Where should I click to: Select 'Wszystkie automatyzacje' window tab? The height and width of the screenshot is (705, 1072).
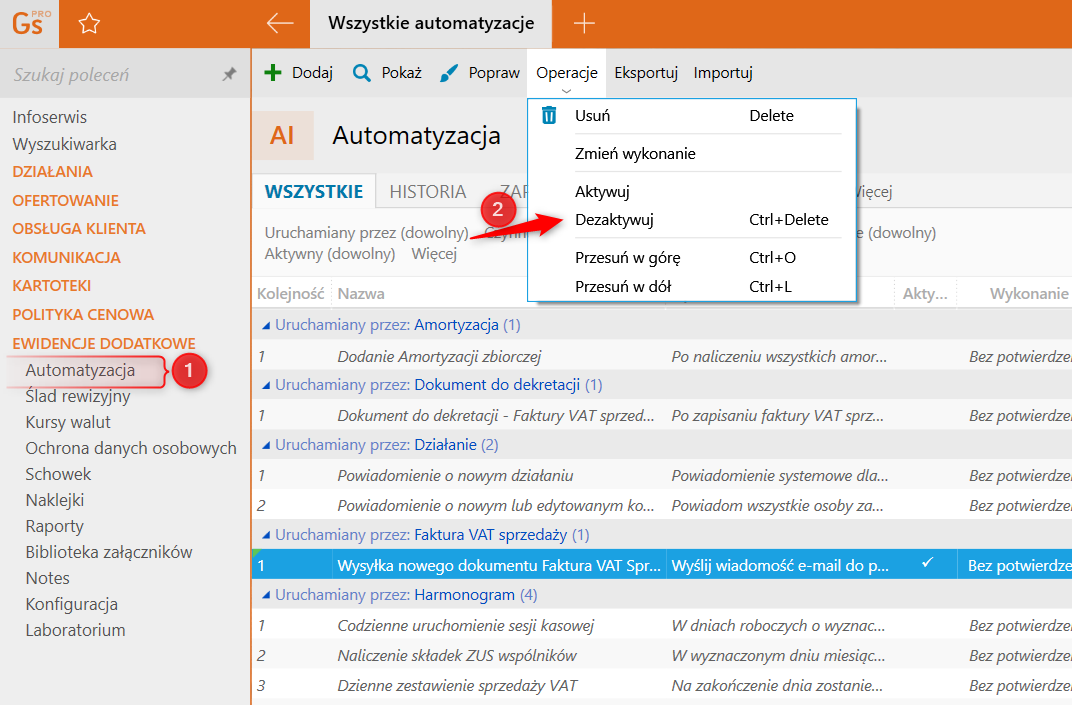tap(431, 23)
